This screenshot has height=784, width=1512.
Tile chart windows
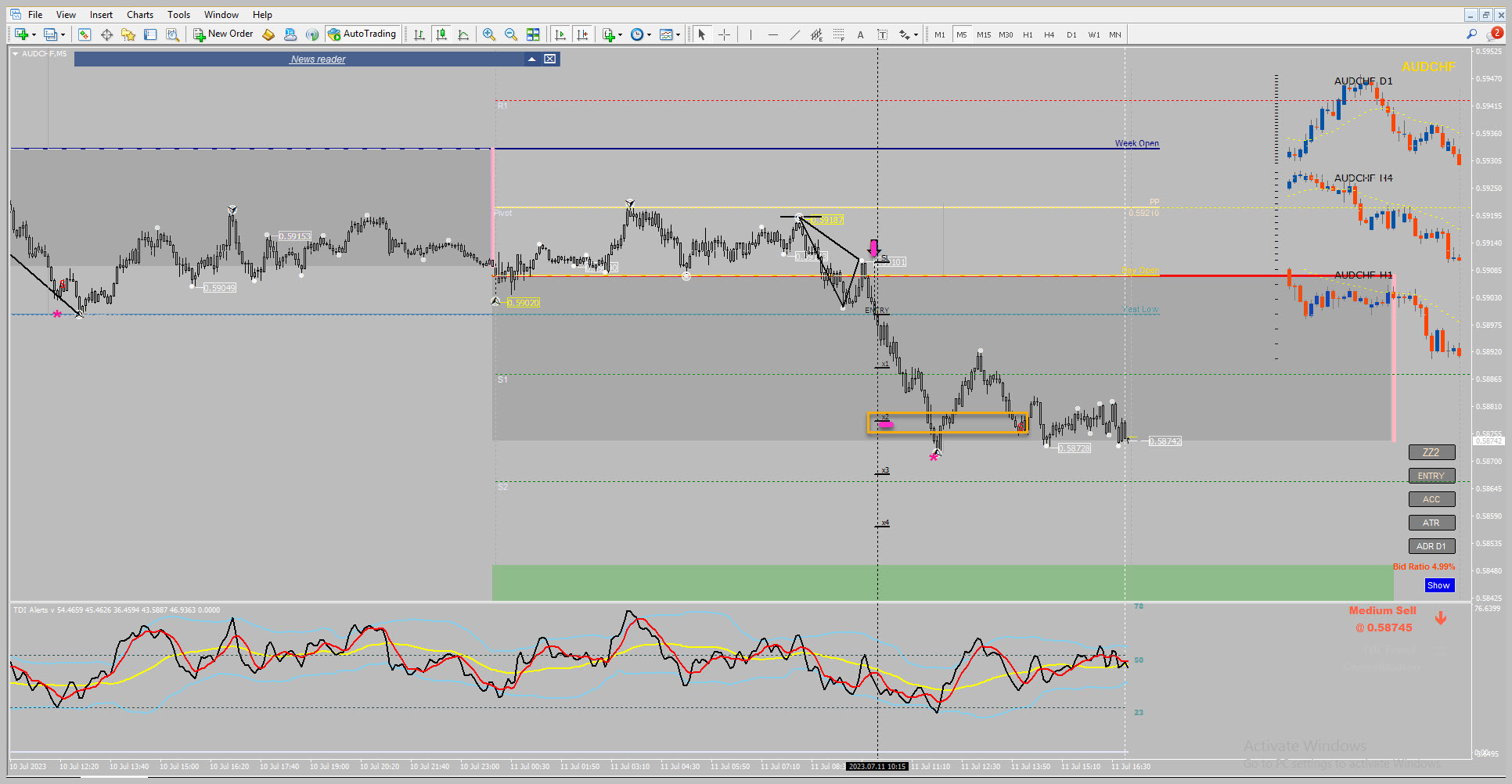[x=533, y=34]
